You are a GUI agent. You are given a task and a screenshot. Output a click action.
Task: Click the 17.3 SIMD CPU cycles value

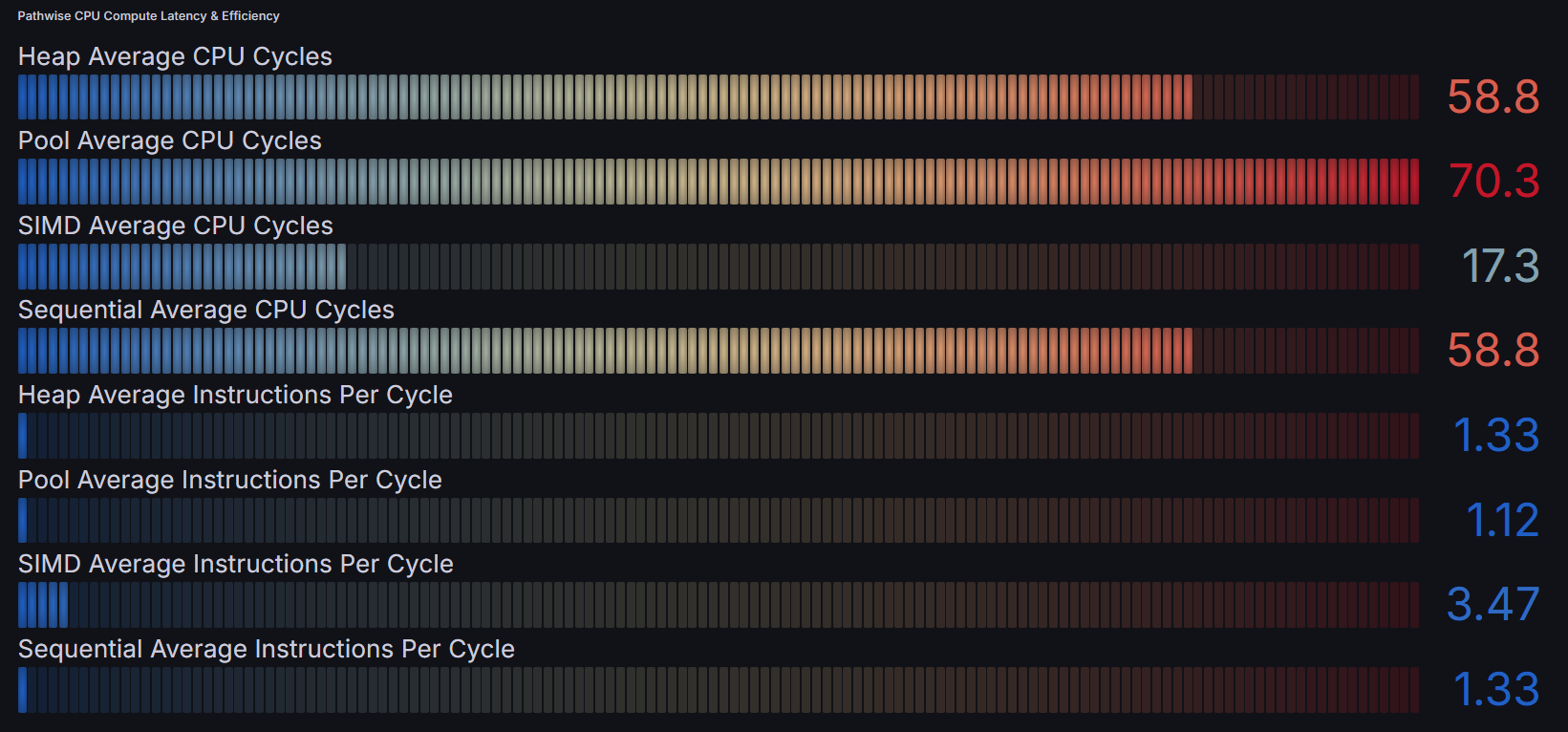coord(1500,267)
